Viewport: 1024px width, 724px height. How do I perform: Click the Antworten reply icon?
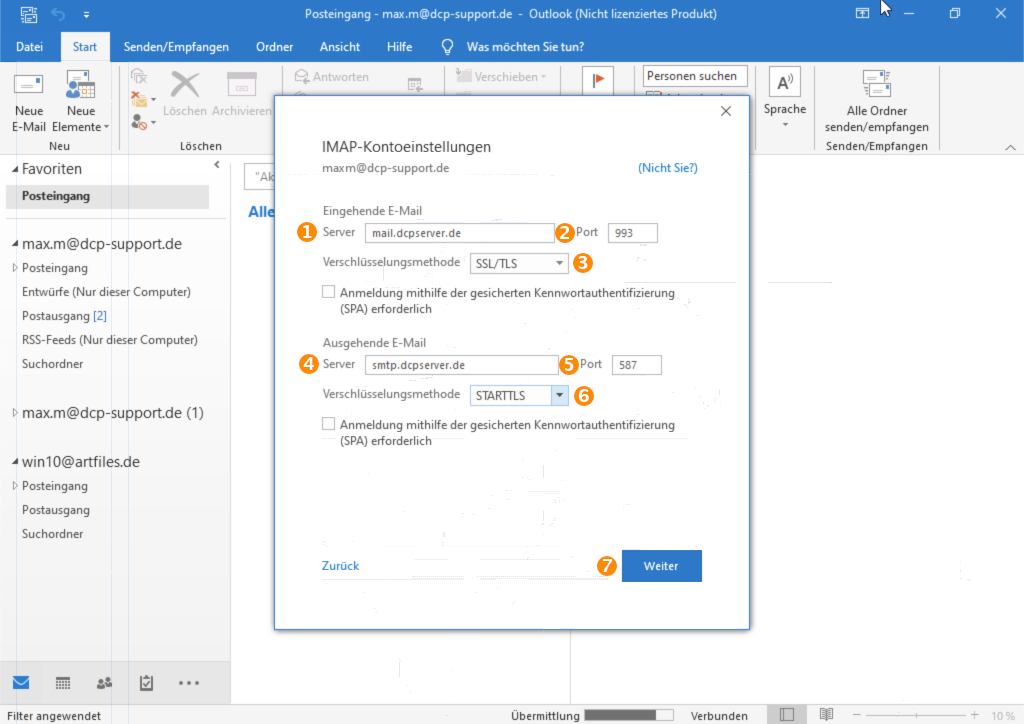pos(302,76)
